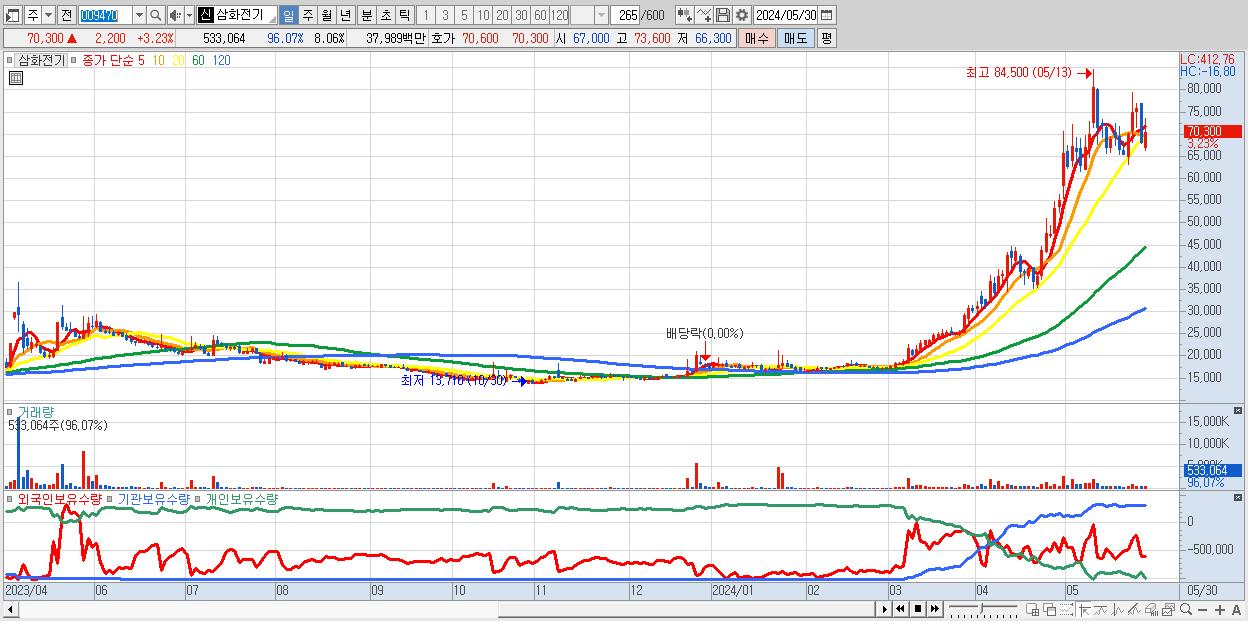Open the calendar date picker icon
This screenshot has height=621, width=1248.
click(x=826, y=15)
